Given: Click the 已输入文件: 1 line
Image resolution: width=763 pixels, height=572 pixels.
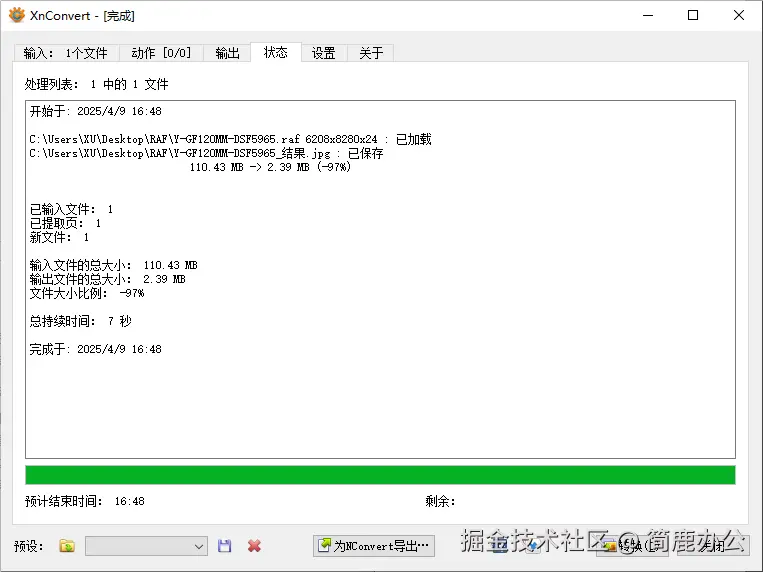Looking at the screenshot, I should point(71,209).
